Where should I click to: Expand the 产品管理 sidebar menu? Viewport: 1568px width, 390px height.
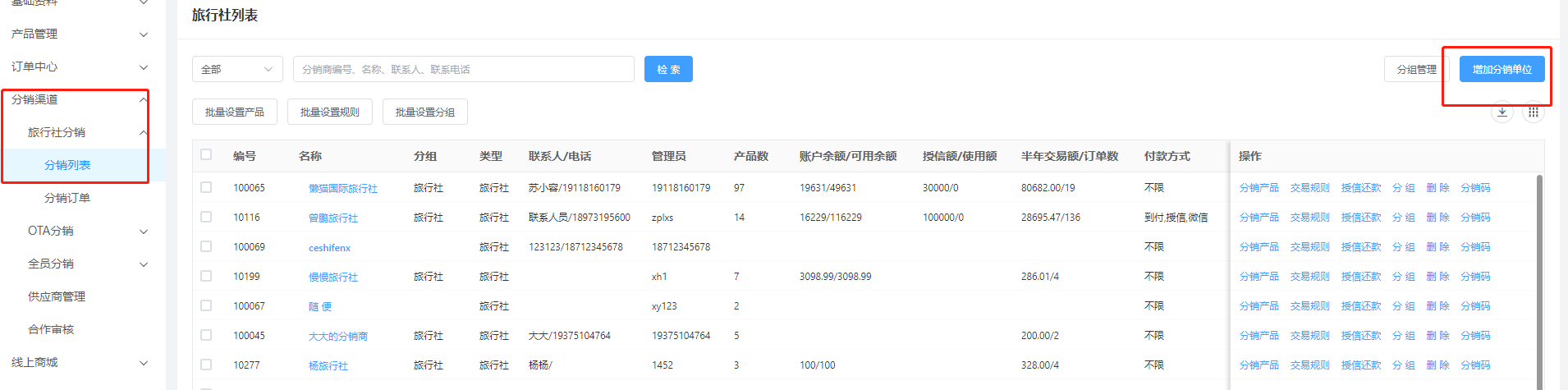coord(78,34)
